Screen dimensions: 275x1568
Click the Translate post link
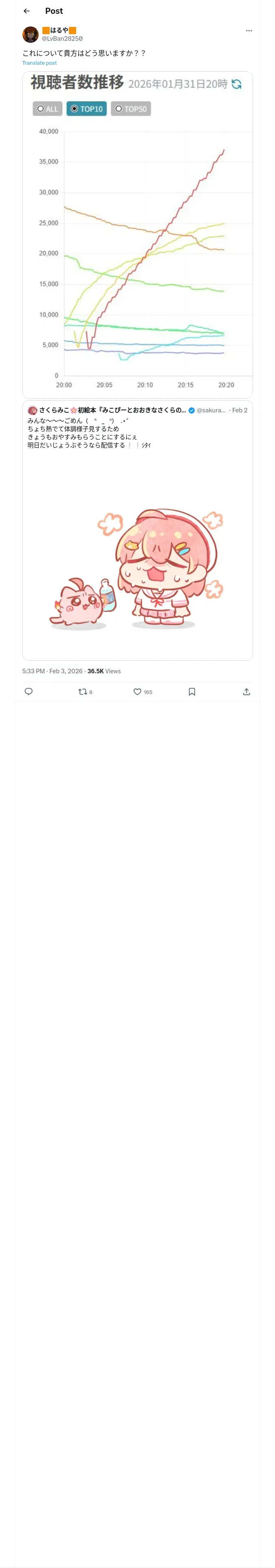click(40, 63)
